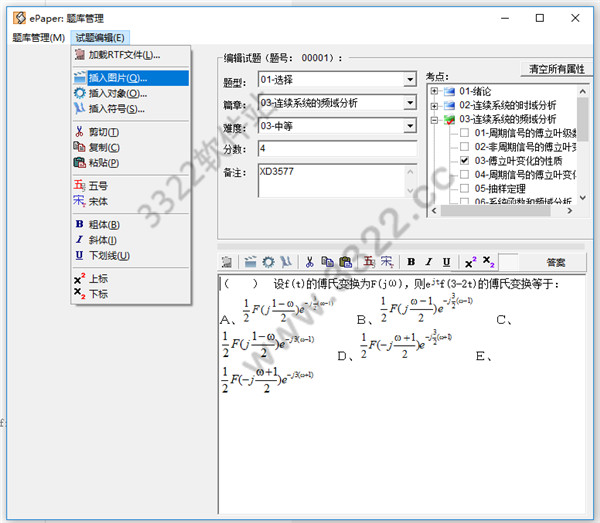Click the question text line in editor
Image resolution: width=600 pixels, height=523 pixels.
[391, 284]
